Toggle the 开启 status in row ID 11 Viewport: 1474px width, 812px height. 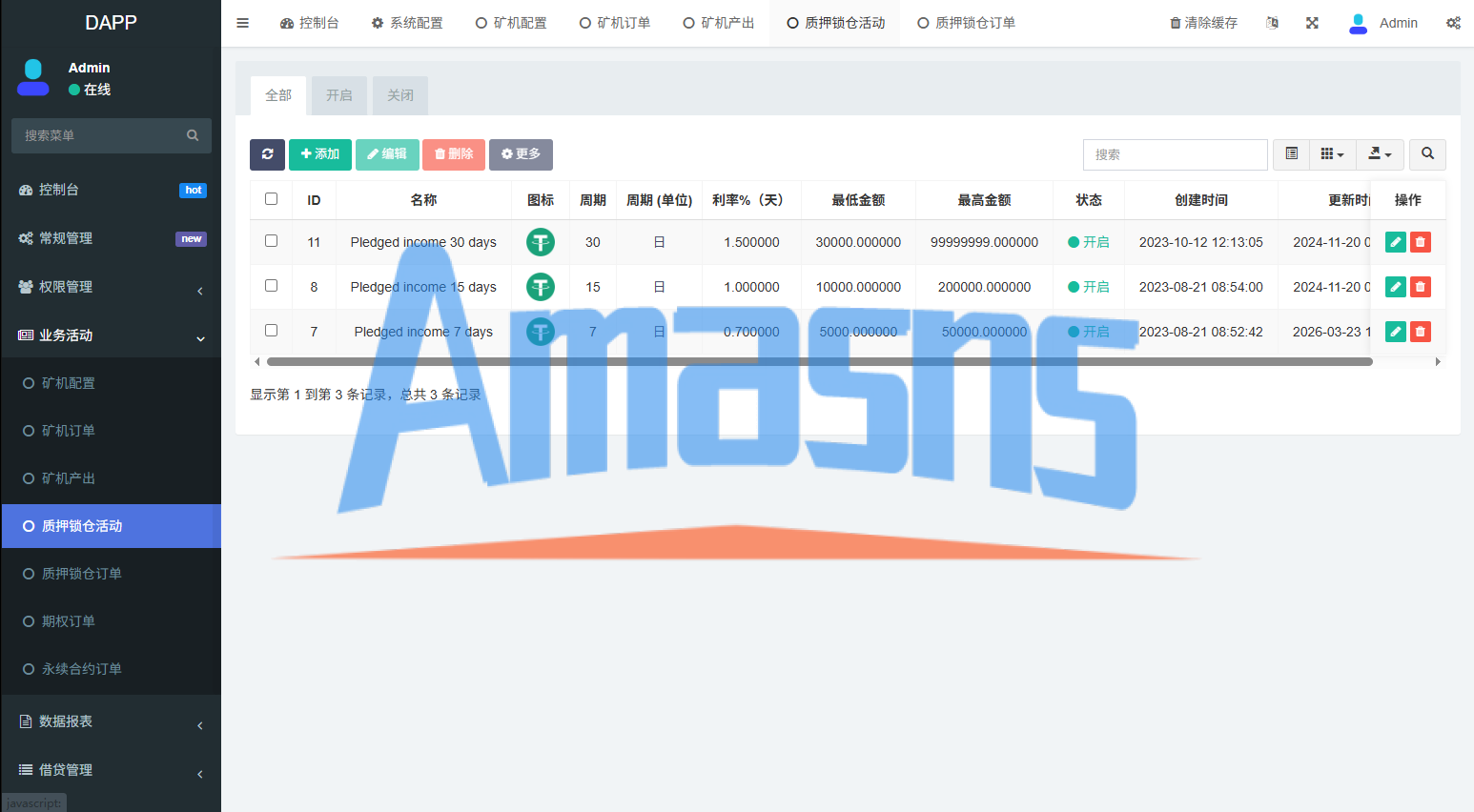(1089, 242)
